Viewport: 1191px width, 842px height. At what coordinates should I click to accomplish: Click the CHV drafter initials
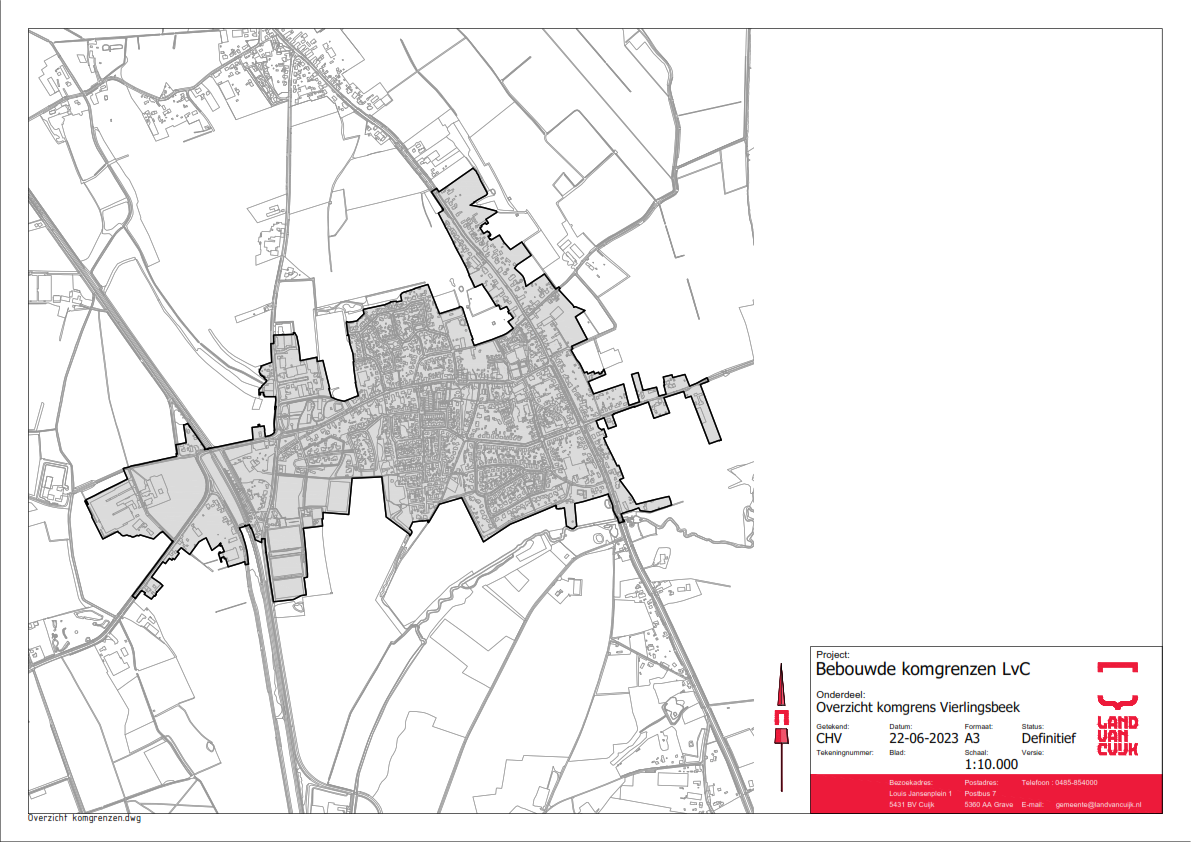point(830,739)
